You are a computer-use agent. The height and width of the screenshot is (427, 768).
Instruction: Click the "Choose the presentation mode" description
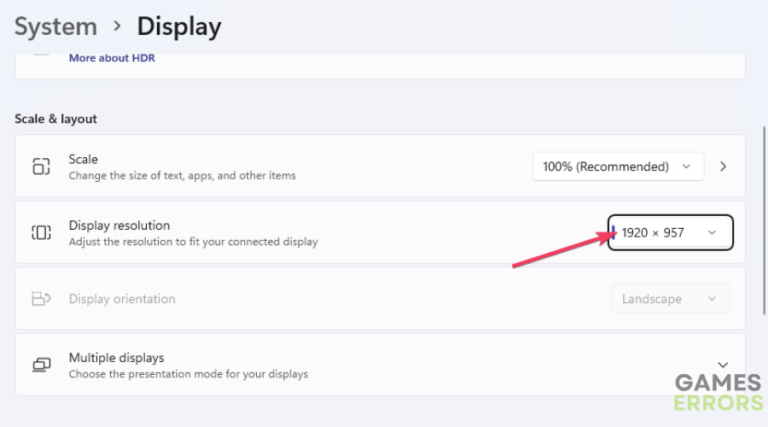[x=188, y=374]
